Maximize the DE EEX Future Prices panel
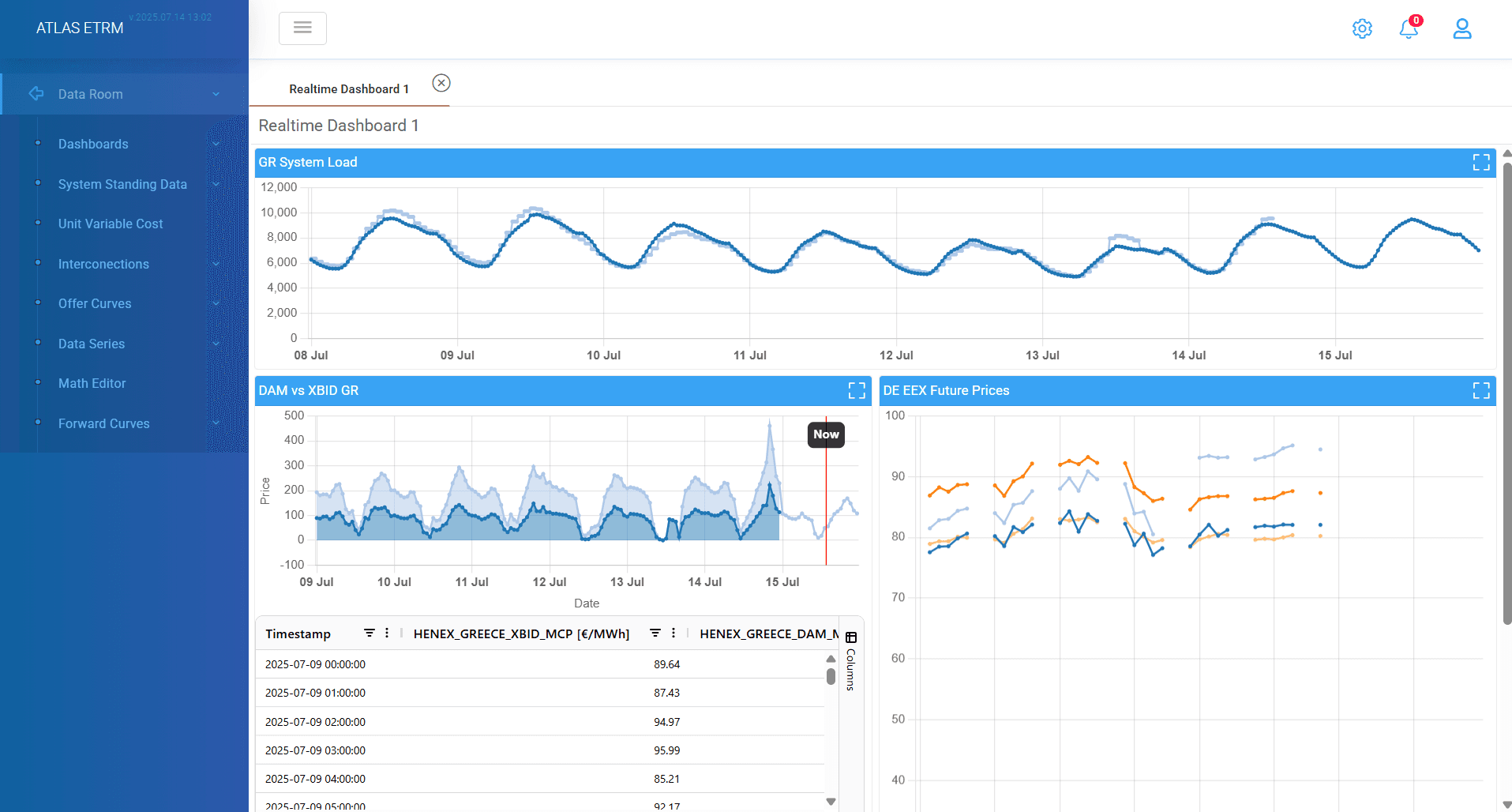The width and height of the screenshot is (1512, 812). pos(1481,390)
